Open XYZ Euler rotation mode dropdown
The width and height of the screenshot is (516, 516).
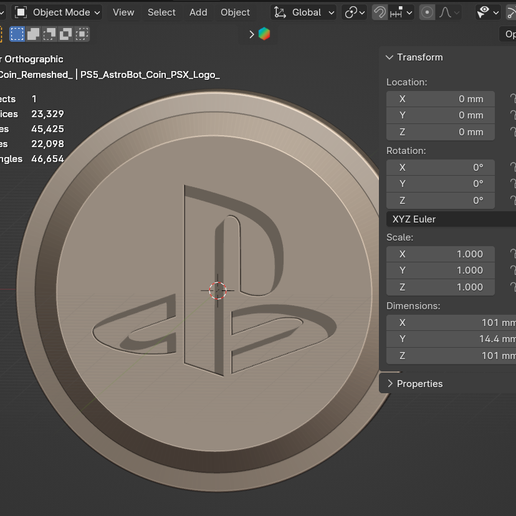[451, 219]
